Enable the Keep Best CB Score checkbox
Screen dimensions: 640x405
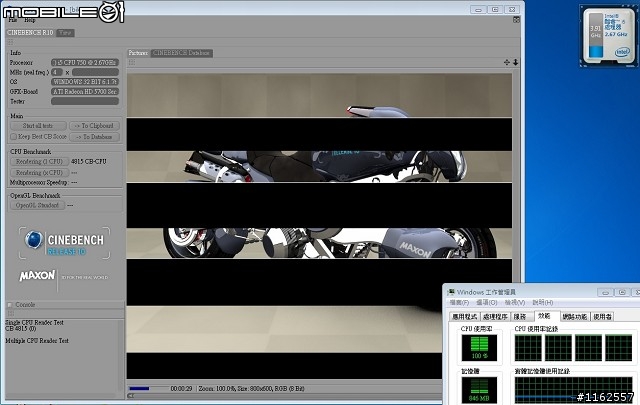(13, 137)
